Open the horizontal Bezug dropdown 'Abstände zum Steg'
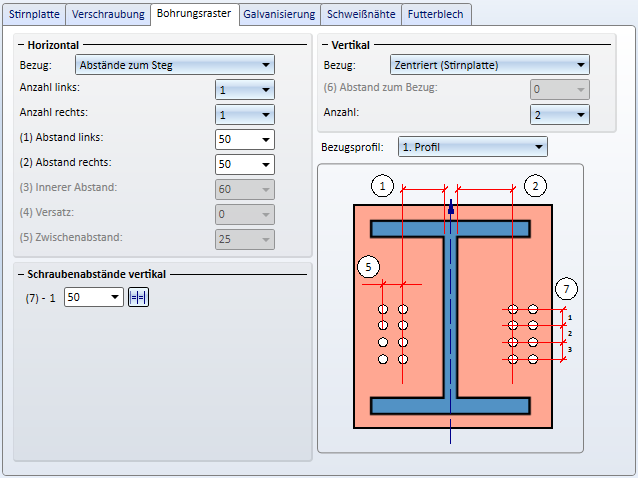 coord(175,65)
